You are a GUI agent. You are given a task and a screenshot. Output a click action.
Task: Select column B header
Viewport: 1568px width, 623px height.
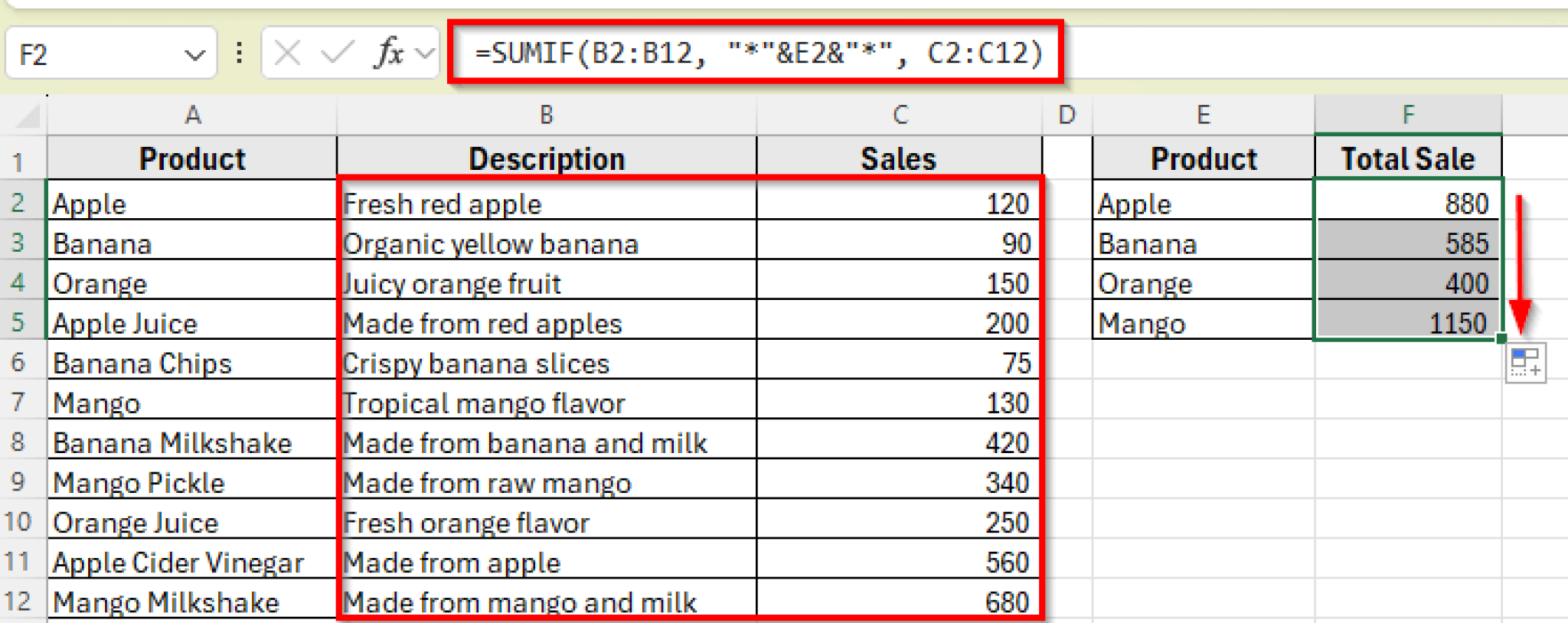546,116
